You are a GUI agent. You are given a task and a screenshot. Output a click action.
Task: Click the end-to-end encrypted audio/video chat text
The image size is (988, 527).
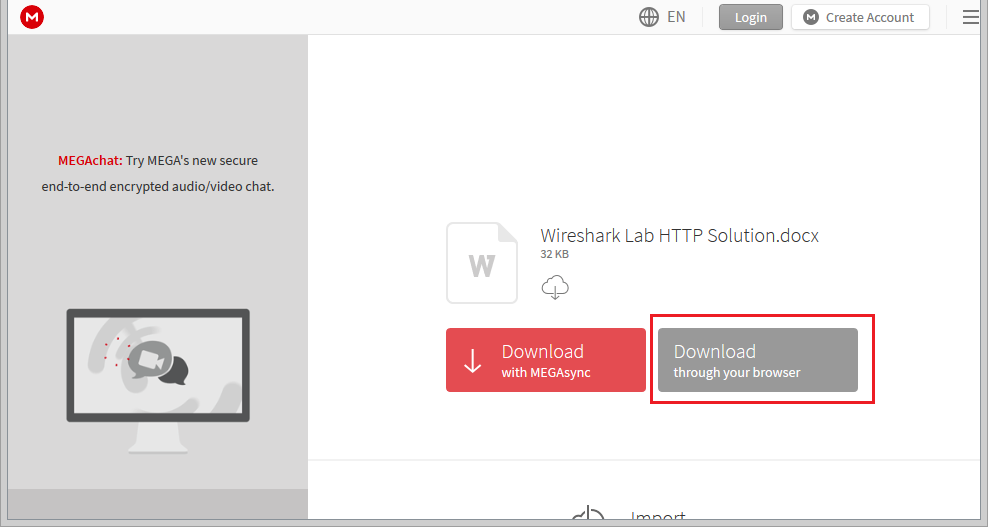[x=158, y=187]
